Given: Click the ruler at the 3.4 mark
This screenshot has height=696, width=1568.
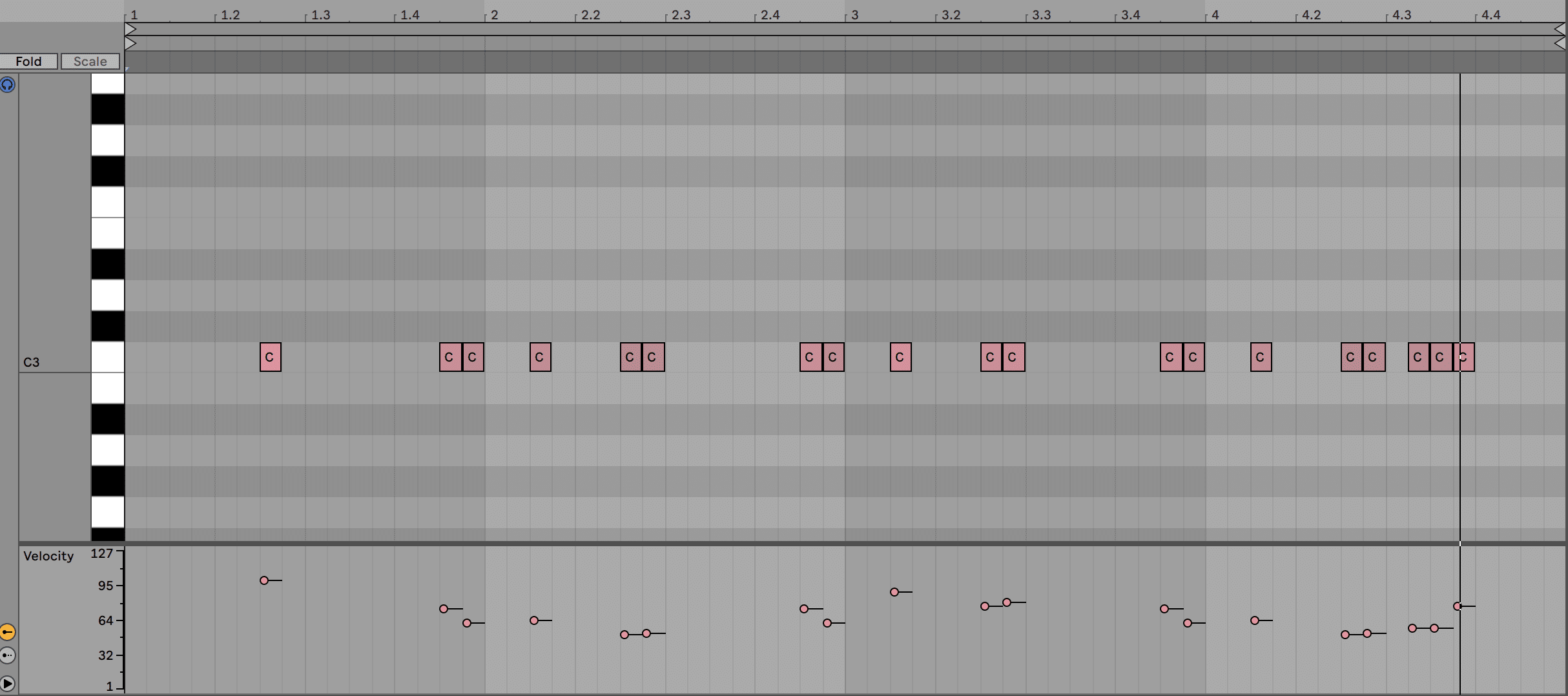Looking at the screenshot, I should click(x=1130, y=15).
